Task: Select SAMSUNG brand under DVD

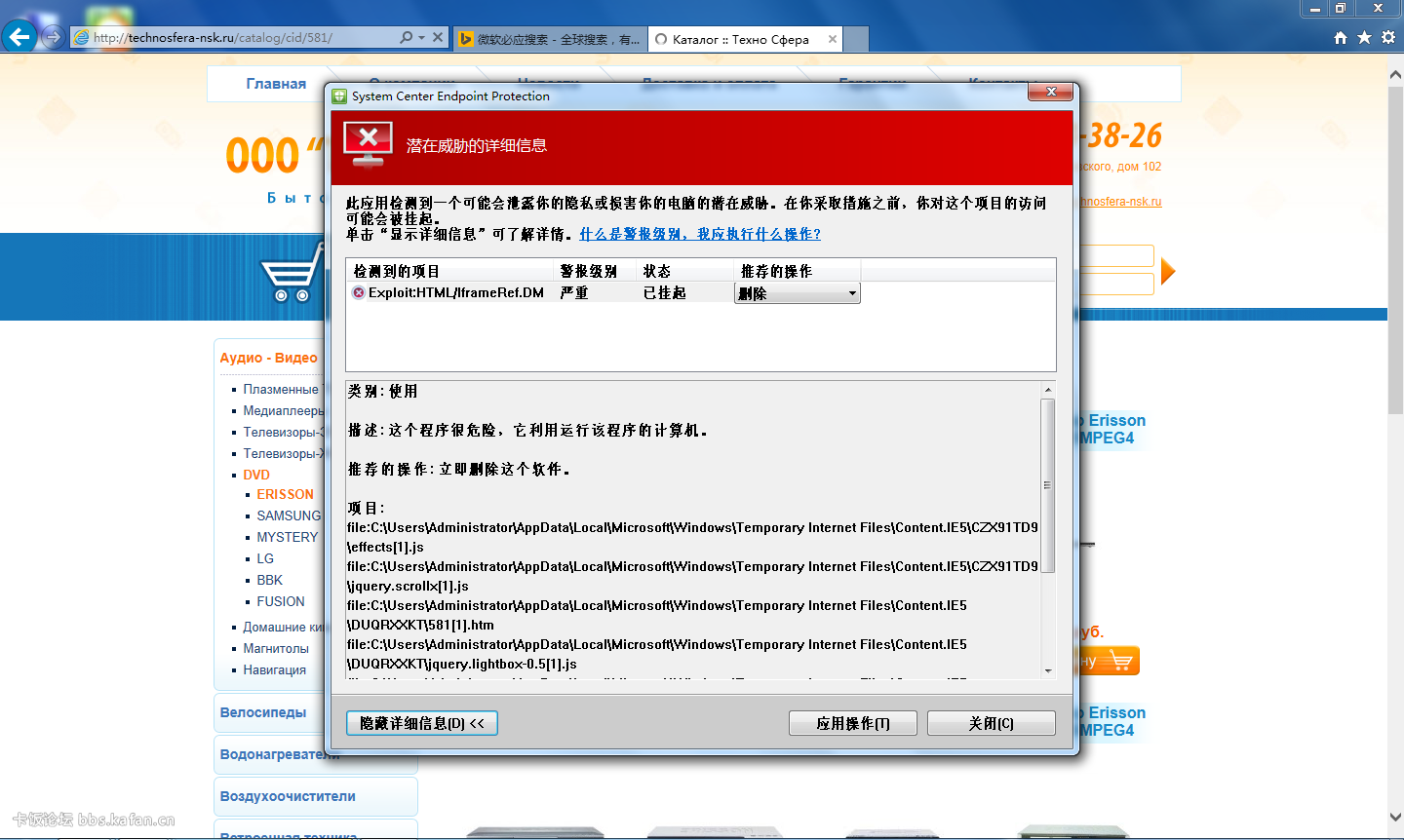Action: tap(289, 515)
